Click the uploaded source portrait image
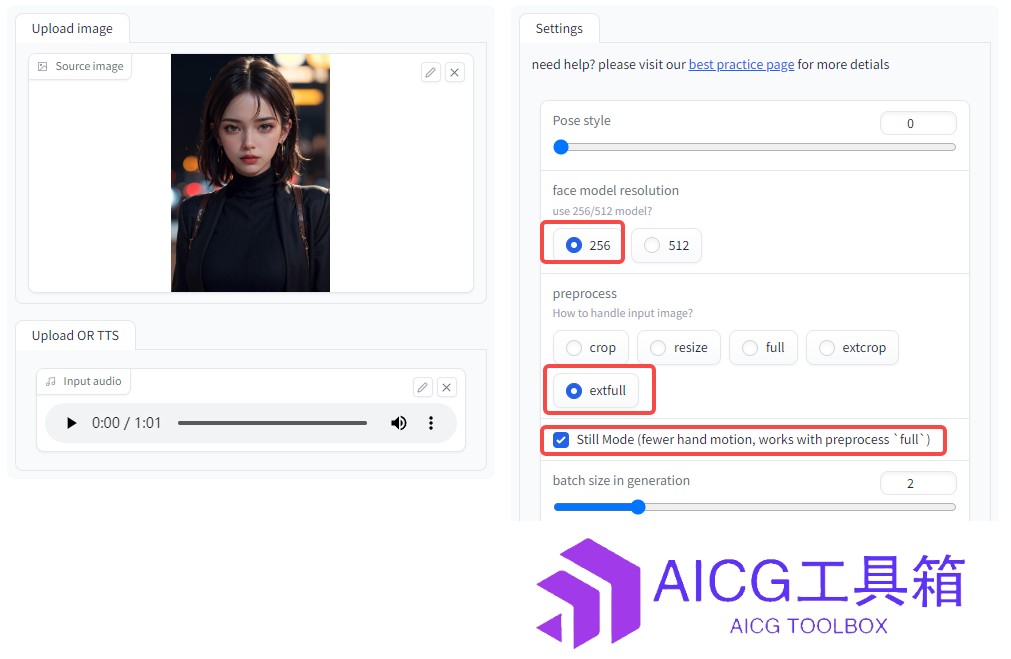1011x659 pixels. click(250, 173)
